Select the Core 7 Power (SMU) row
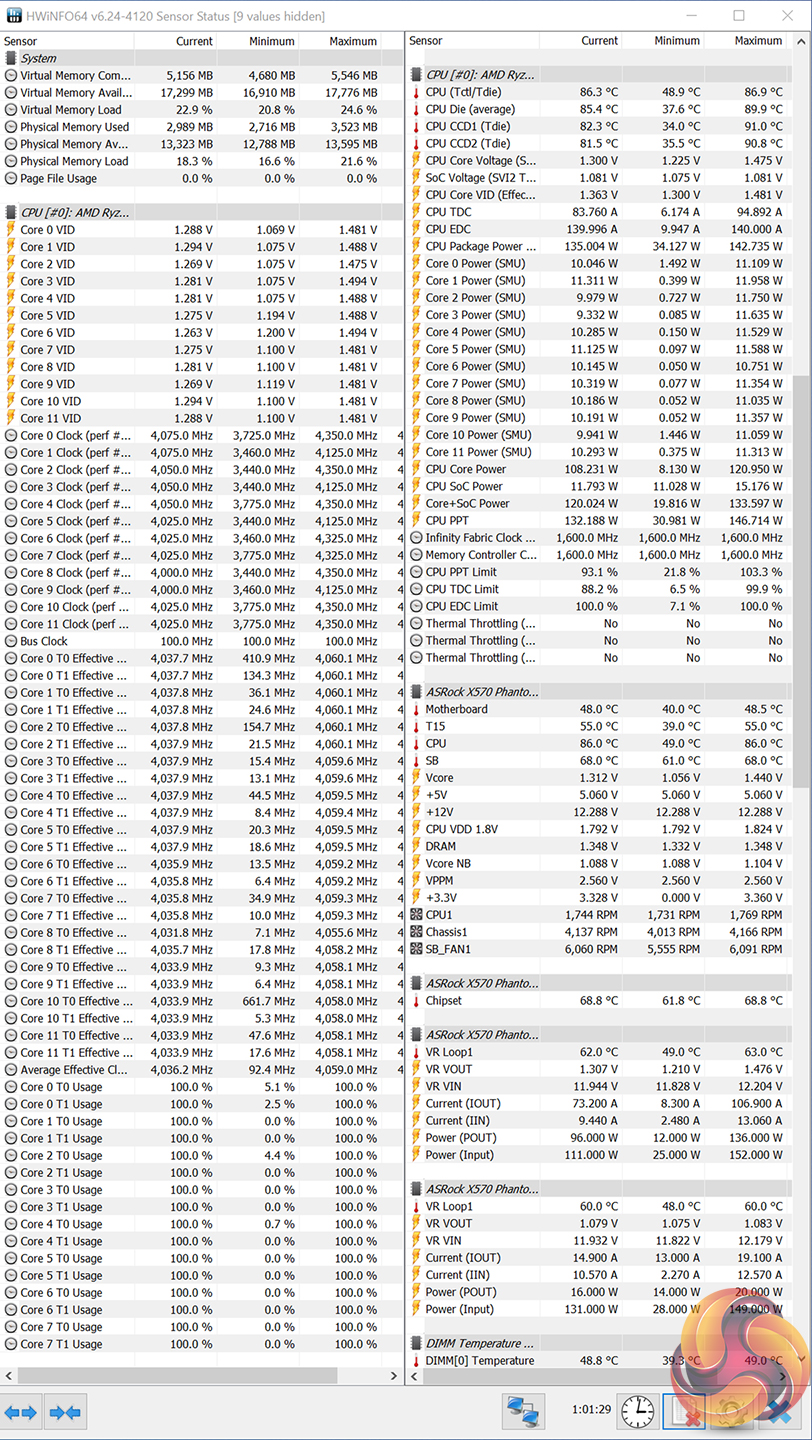Screen dimensions: 812x1440 600,384
